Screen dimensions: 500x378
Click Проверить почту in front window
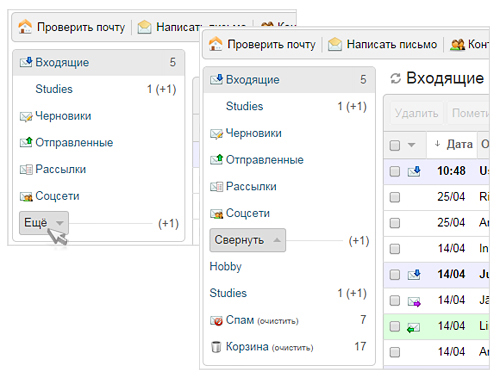[x=271, y=44]
